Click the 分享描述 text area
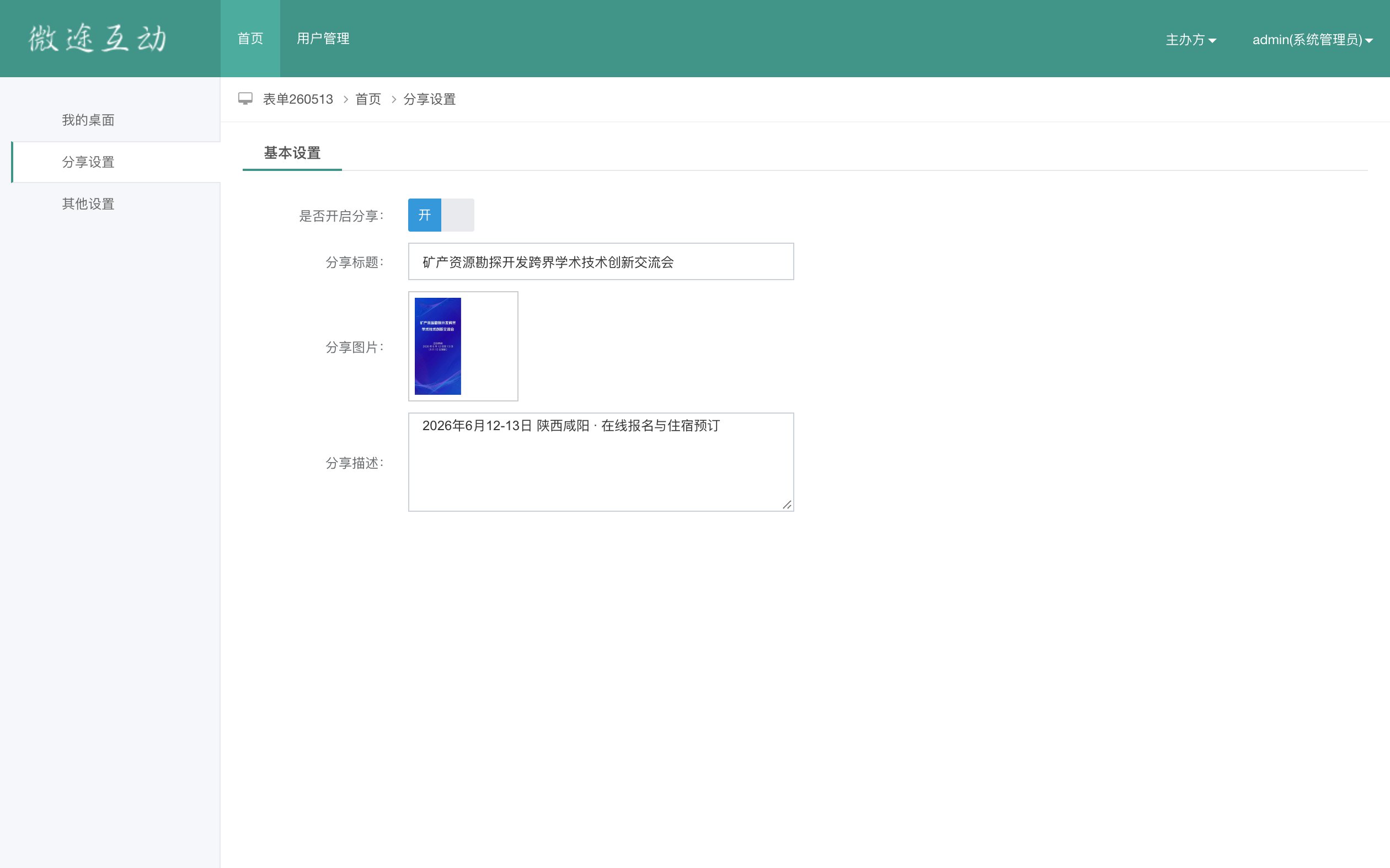The image size is (1390, 868). [601, 462]
